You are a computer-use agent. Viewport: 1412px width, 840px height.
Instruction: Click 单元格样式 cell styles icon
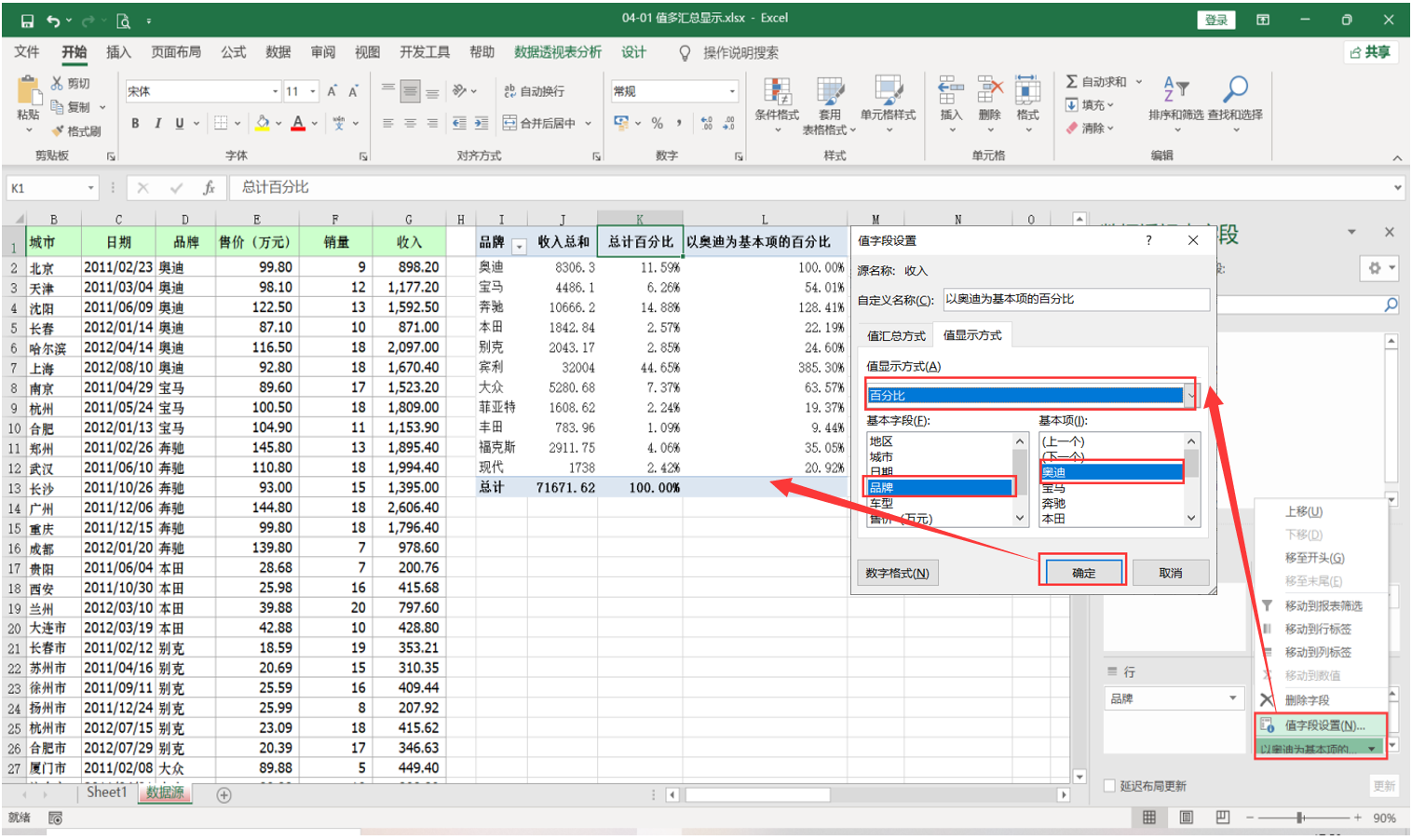[x=888, y=105]
